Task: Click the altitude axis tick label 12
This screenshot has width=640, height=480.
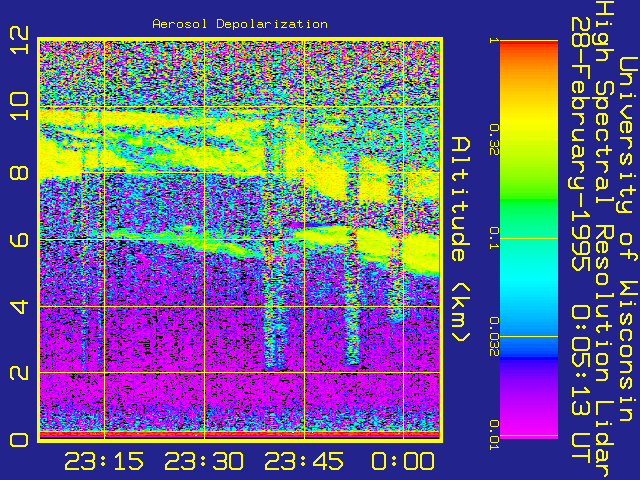Action: (x=20, y=40)
